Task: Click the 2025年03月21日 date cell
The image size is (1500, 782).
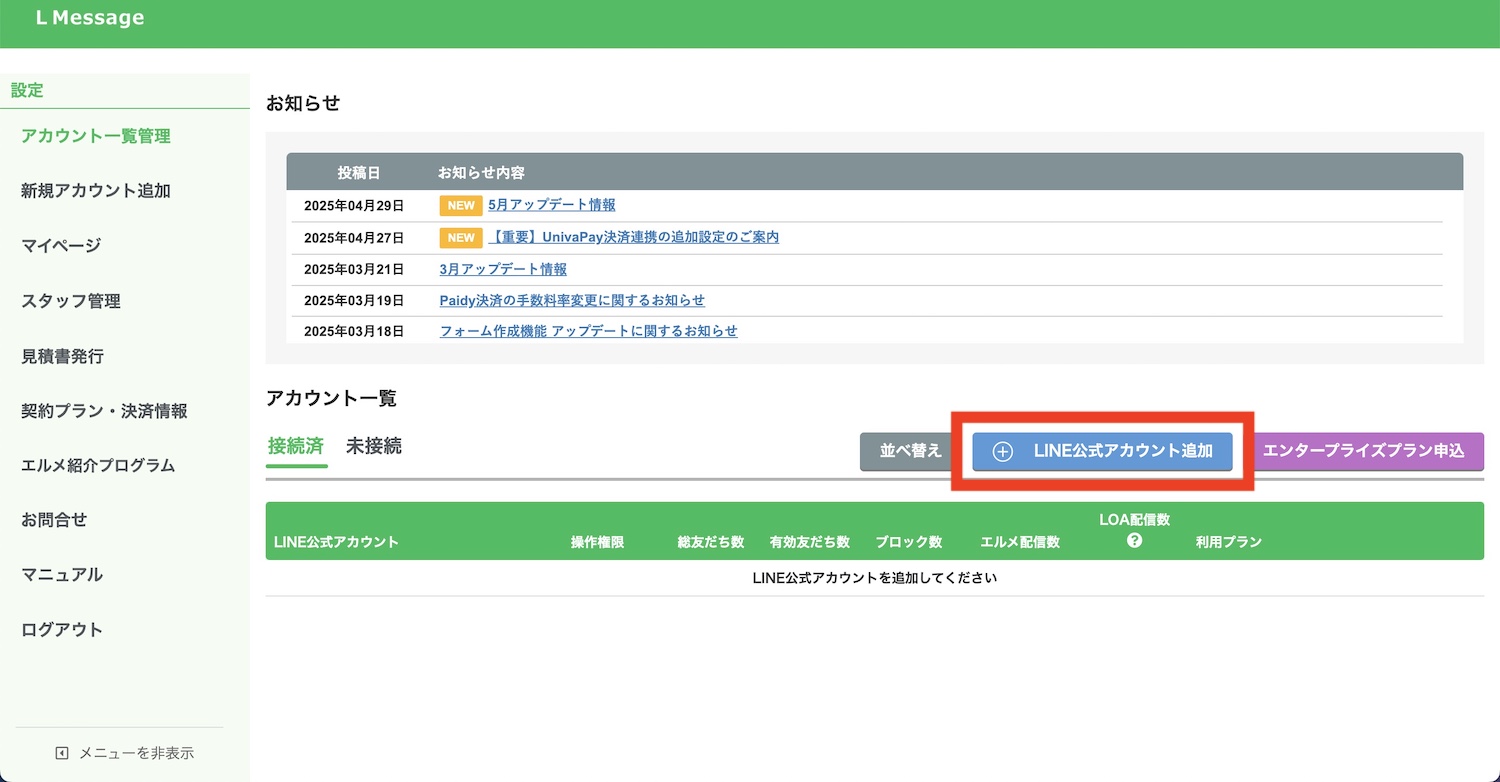Action: (354, 269)
